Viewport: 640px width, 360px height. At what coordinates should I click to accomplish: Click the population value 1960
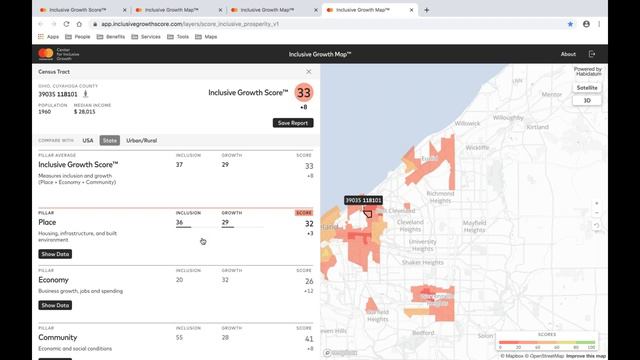44,112
